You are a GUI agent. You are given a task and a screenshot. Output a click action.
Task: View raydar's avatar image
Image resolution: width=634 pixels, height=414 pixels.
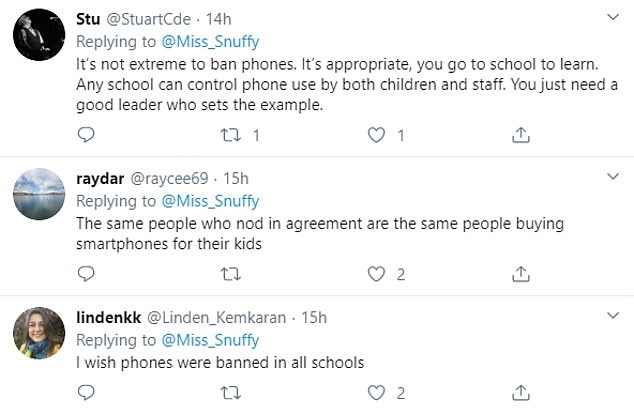[39, 196]
